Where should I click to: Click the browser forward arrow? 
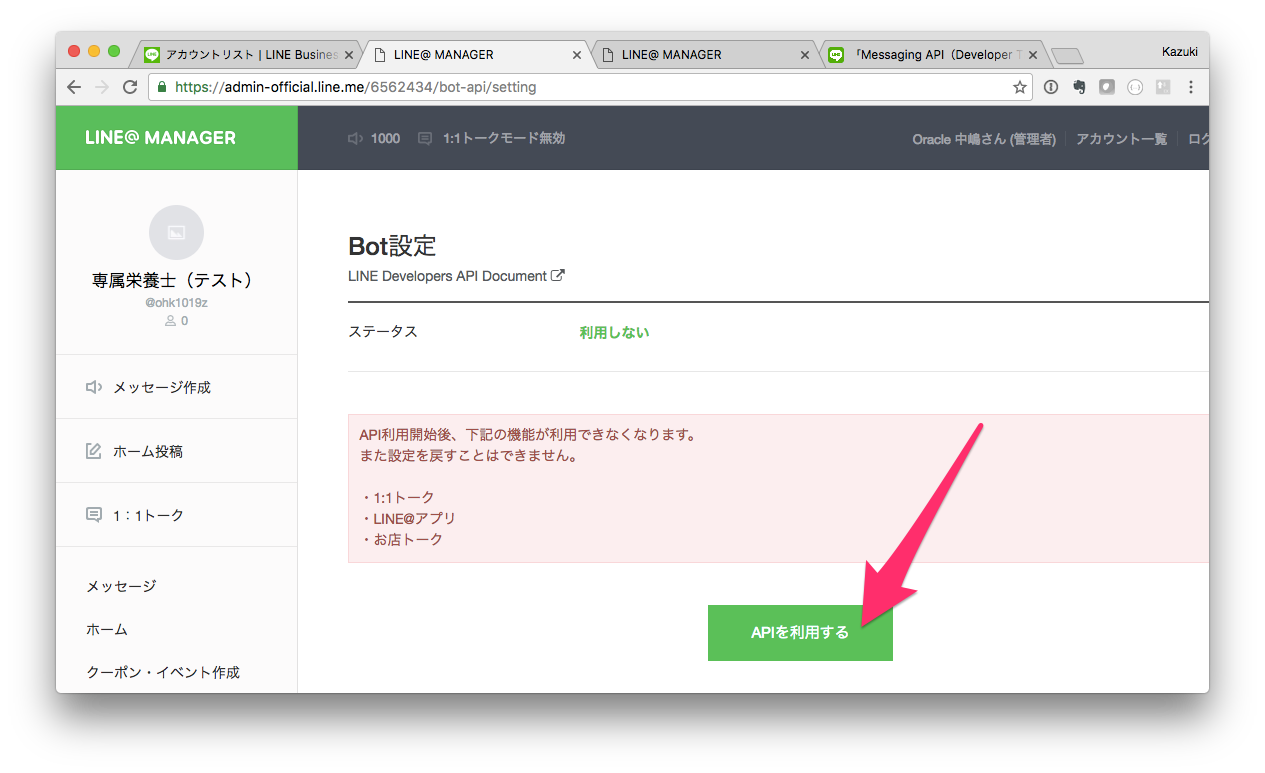pos(101,87)
